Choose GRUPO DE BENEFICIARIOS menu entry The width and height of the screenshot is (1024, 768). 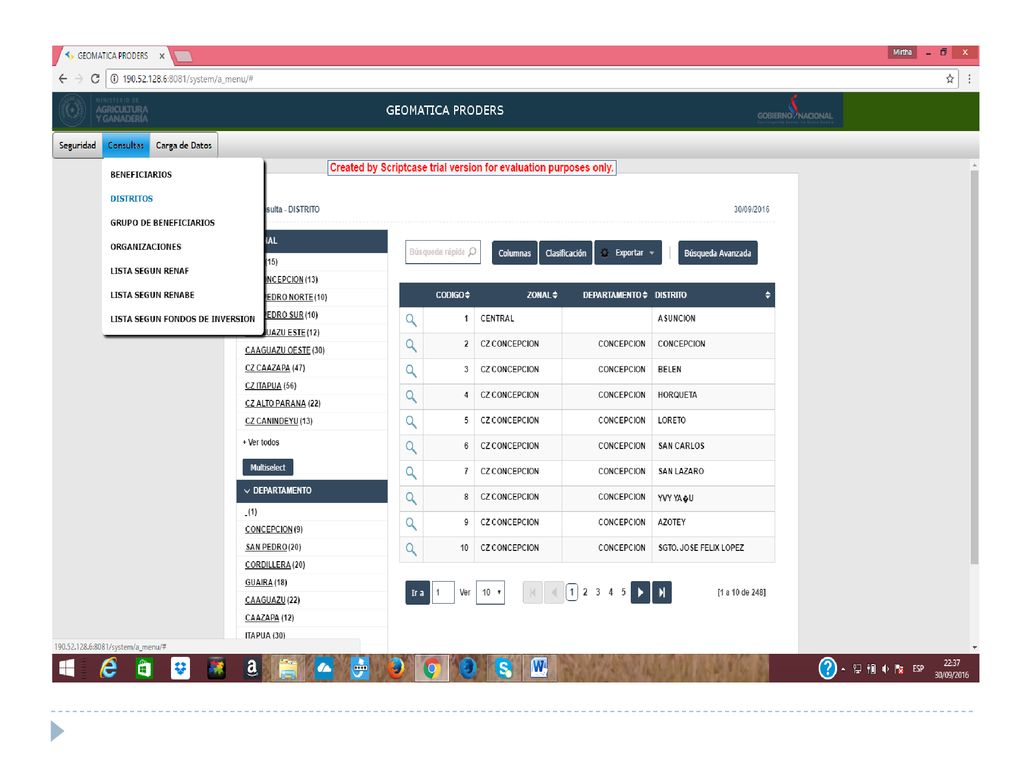tap(163, 223)
